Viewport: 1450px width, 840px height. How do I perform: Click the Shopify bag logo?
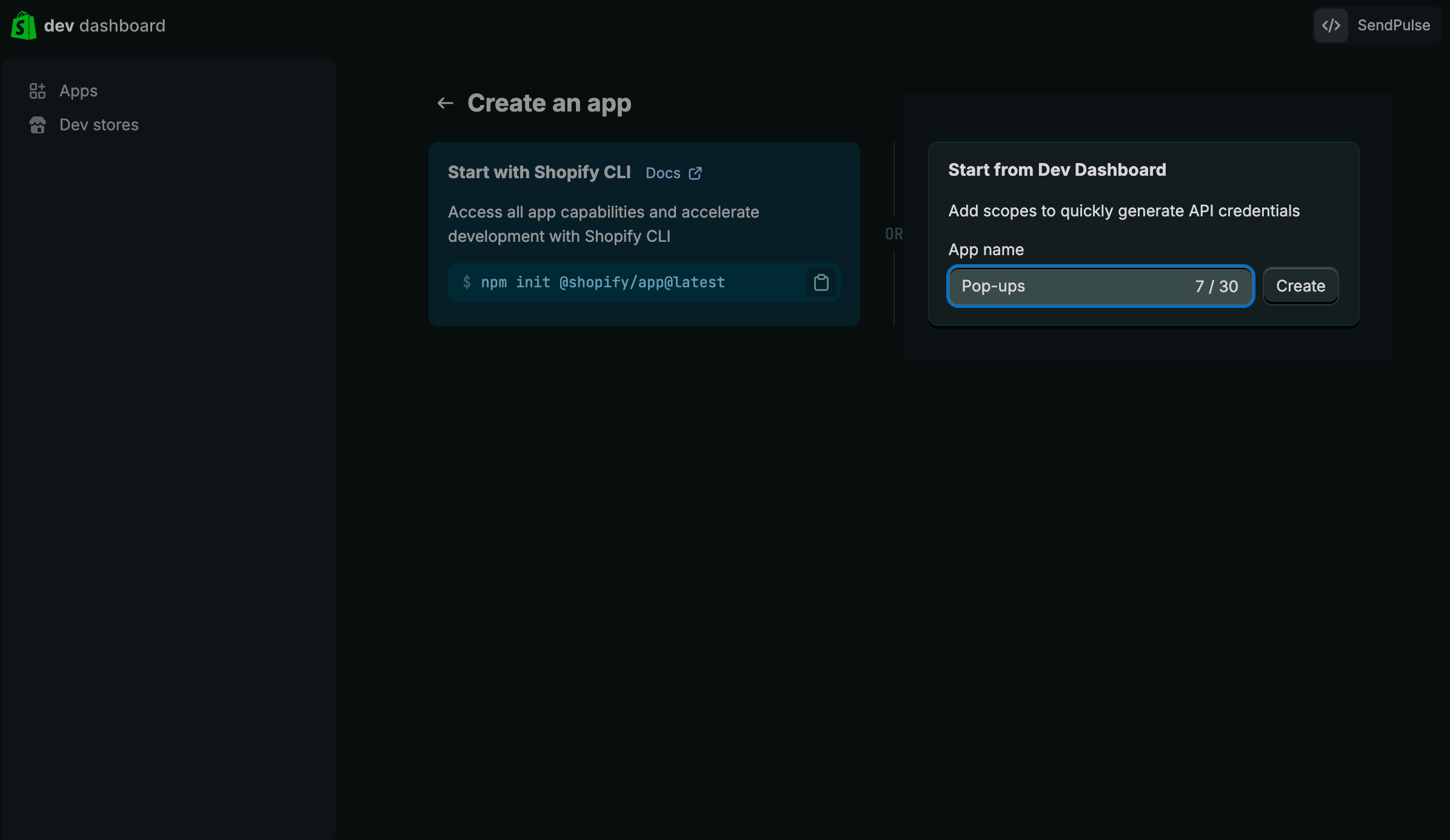pos(24,25)
